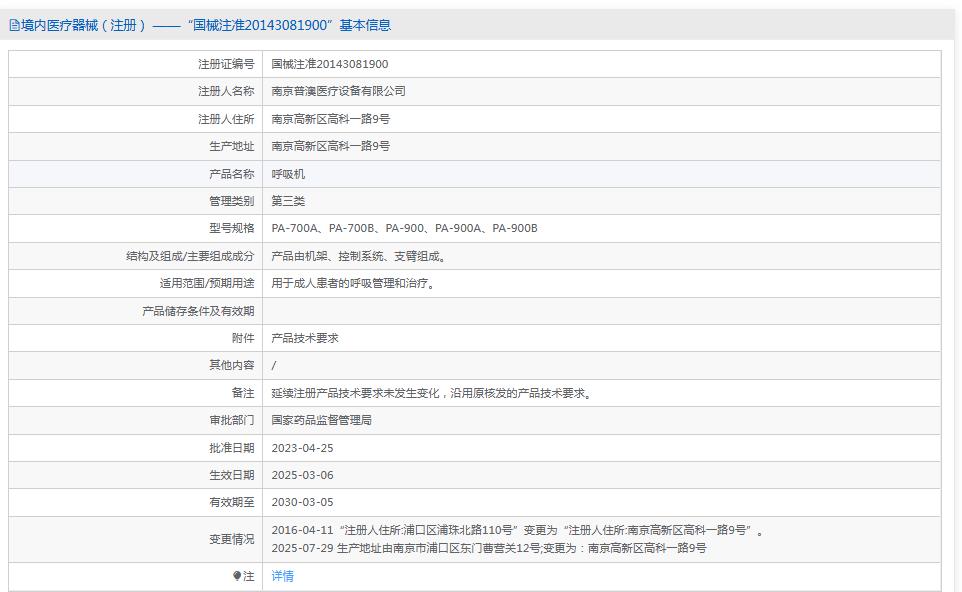Click the 生产地址 address value
Image resolution: width=962 pixels, height=592 pixels.
[x=331, y=146]
